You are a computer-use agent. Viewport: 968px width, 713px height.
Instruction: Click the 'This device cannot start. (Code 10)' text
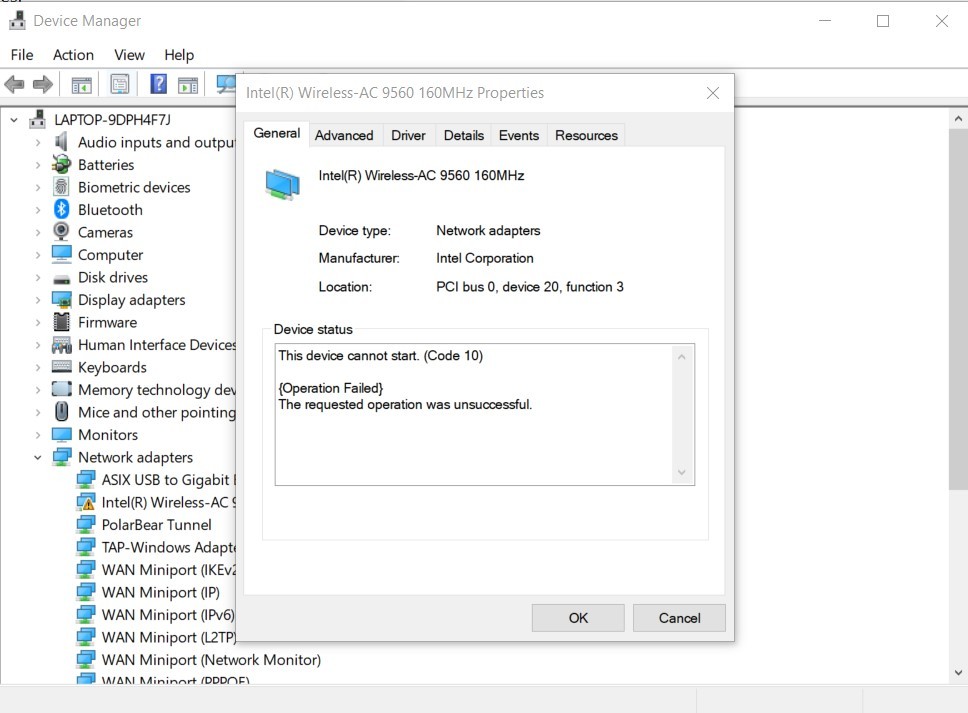point(380,356)
